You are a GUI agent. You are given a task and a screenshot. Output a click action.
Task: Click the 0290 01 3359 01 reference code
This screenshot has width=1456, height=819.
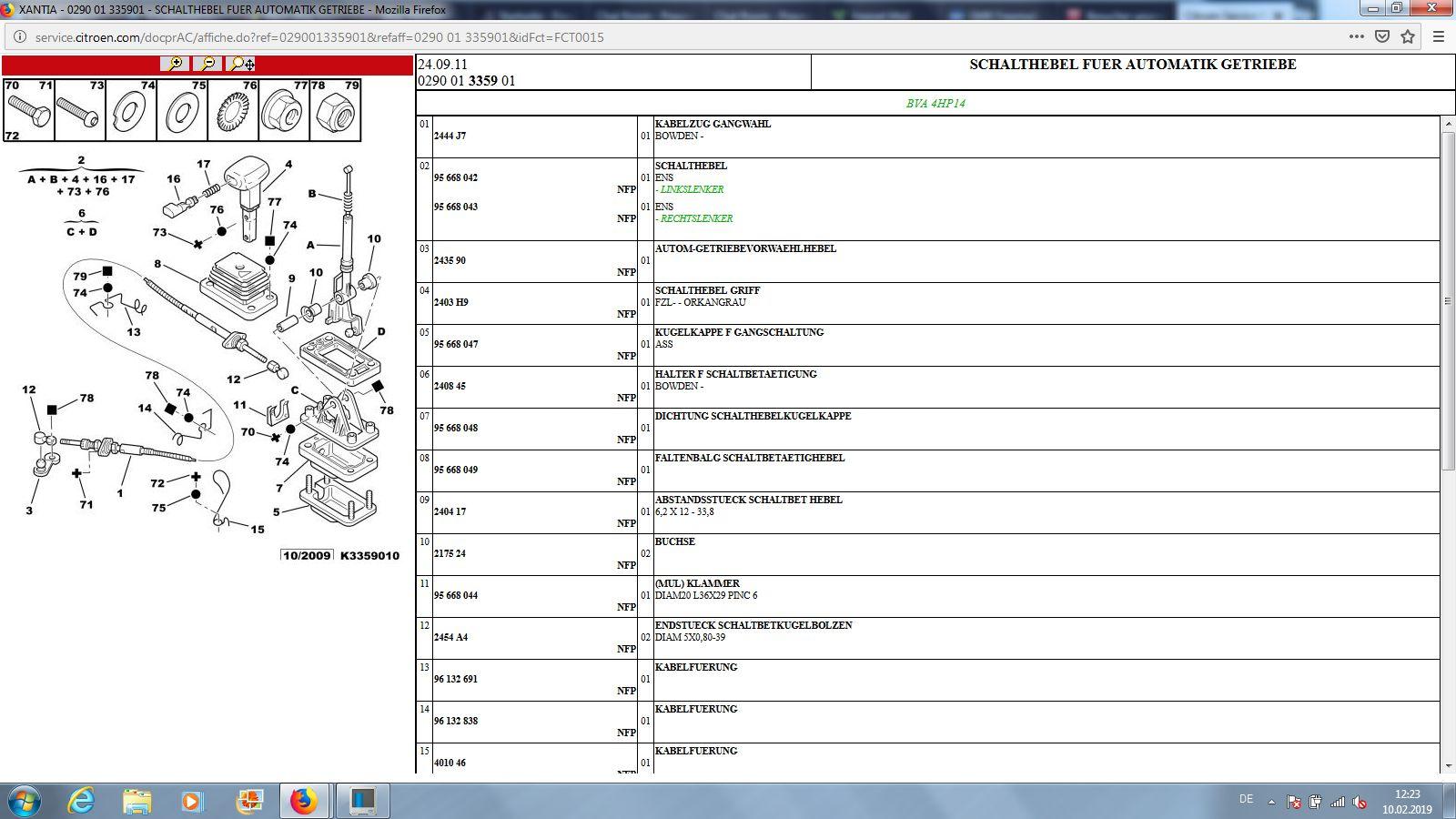(x=467, y=80)
